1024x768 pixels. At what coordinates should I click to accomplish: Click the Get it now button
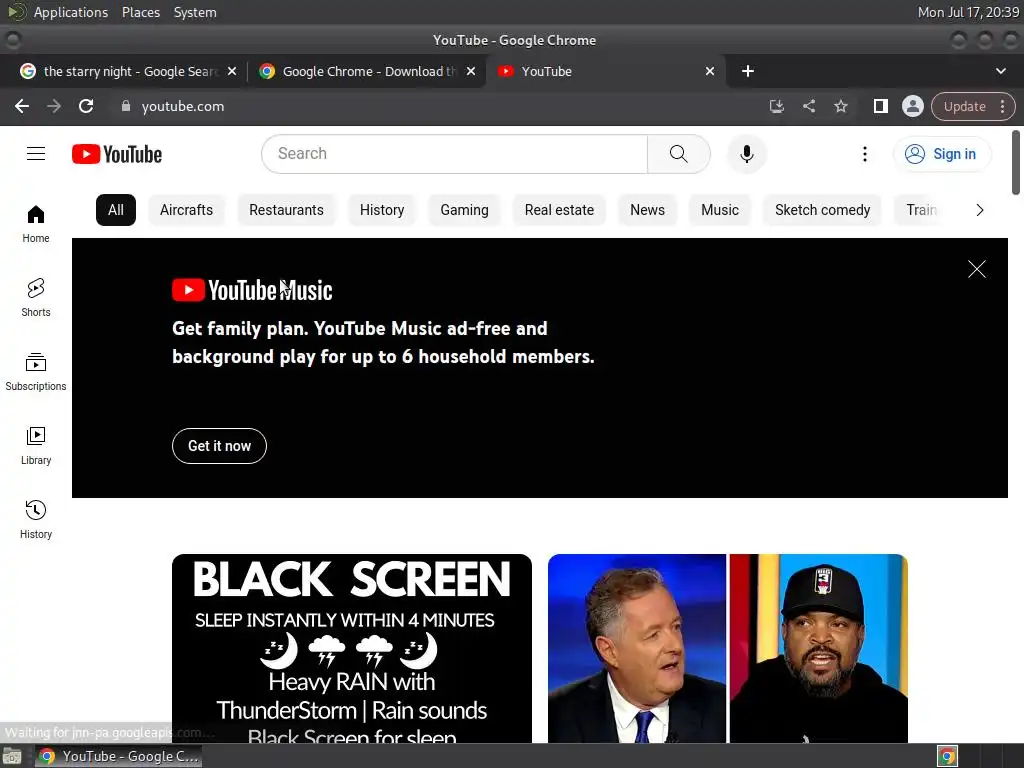[219, 446]
